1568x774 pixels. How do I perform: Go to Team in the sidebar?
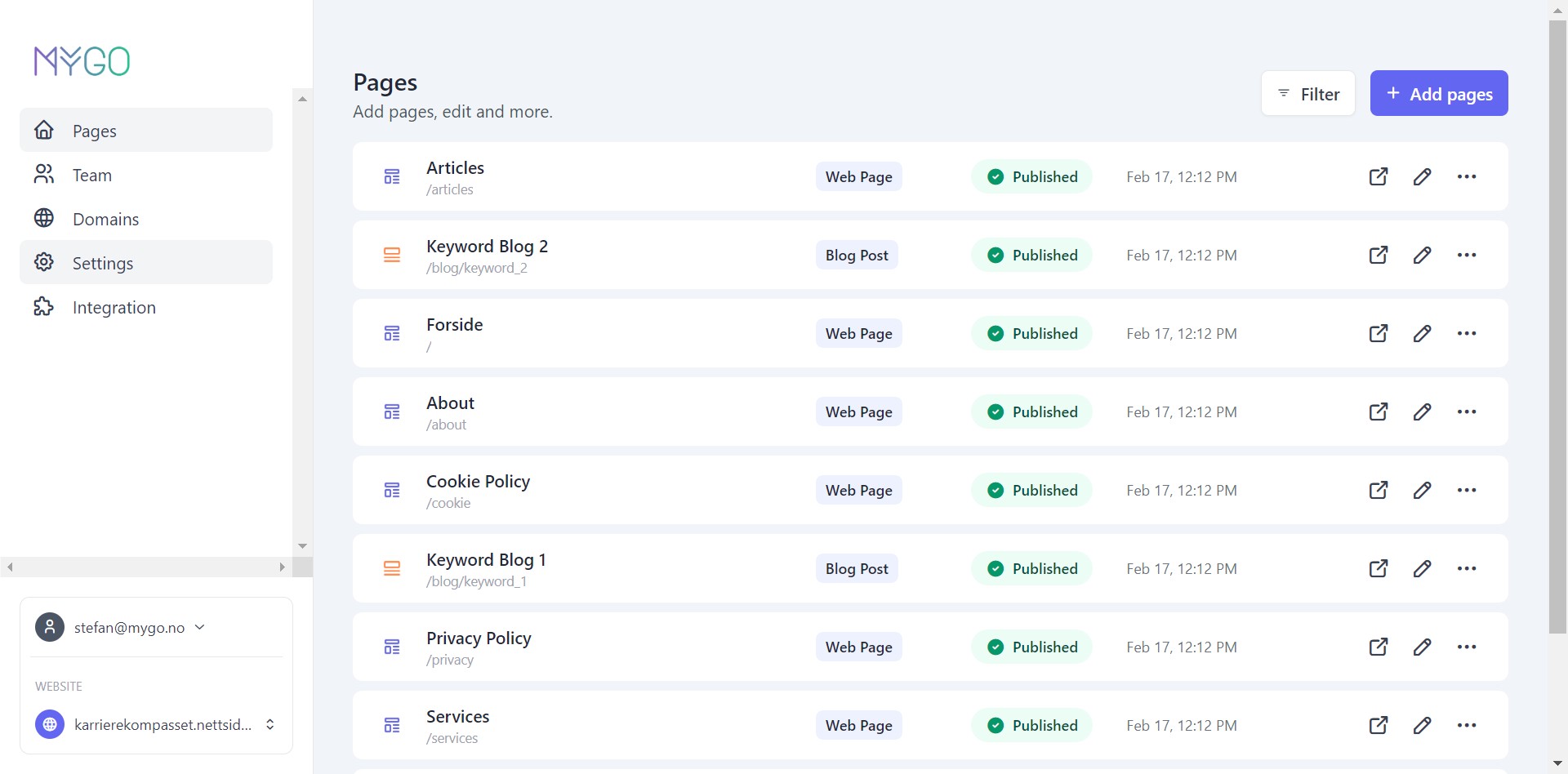[91, 176]
